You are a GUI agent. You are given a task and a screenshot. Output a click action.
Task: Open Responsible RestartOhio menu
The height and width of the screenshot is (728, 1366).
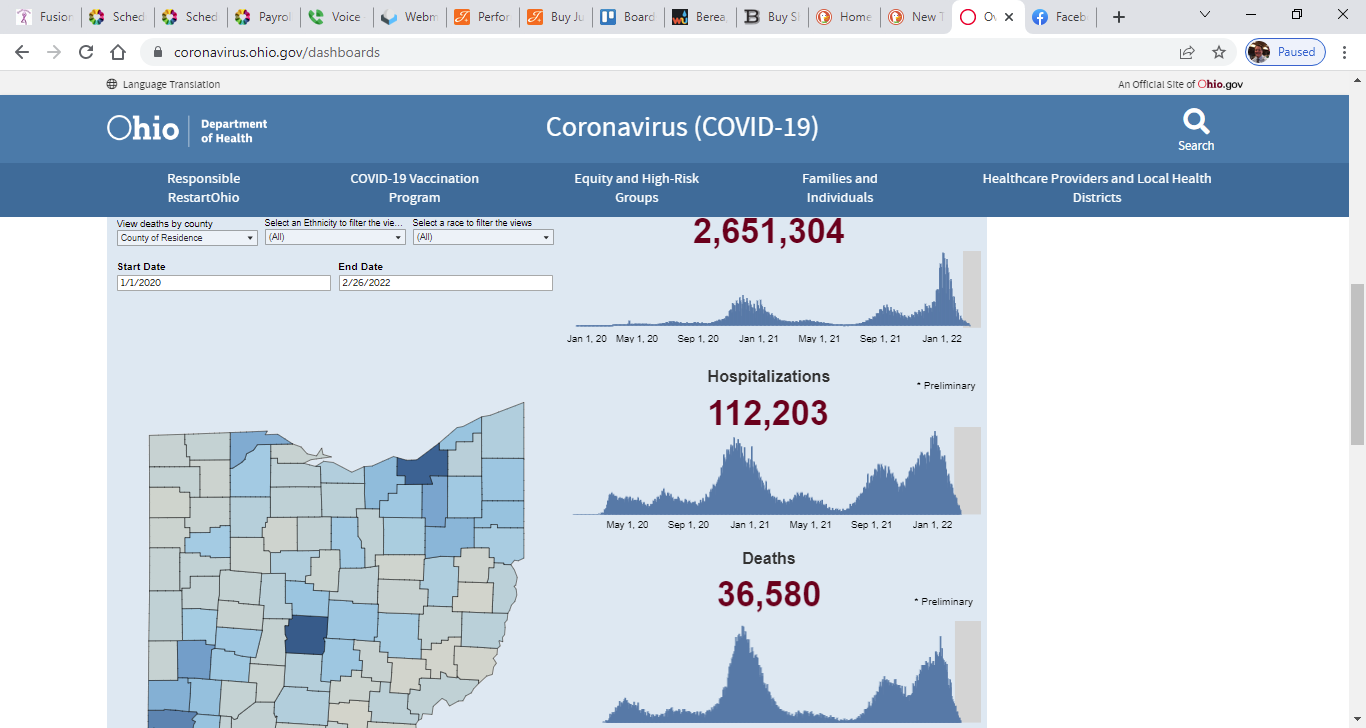203,188
